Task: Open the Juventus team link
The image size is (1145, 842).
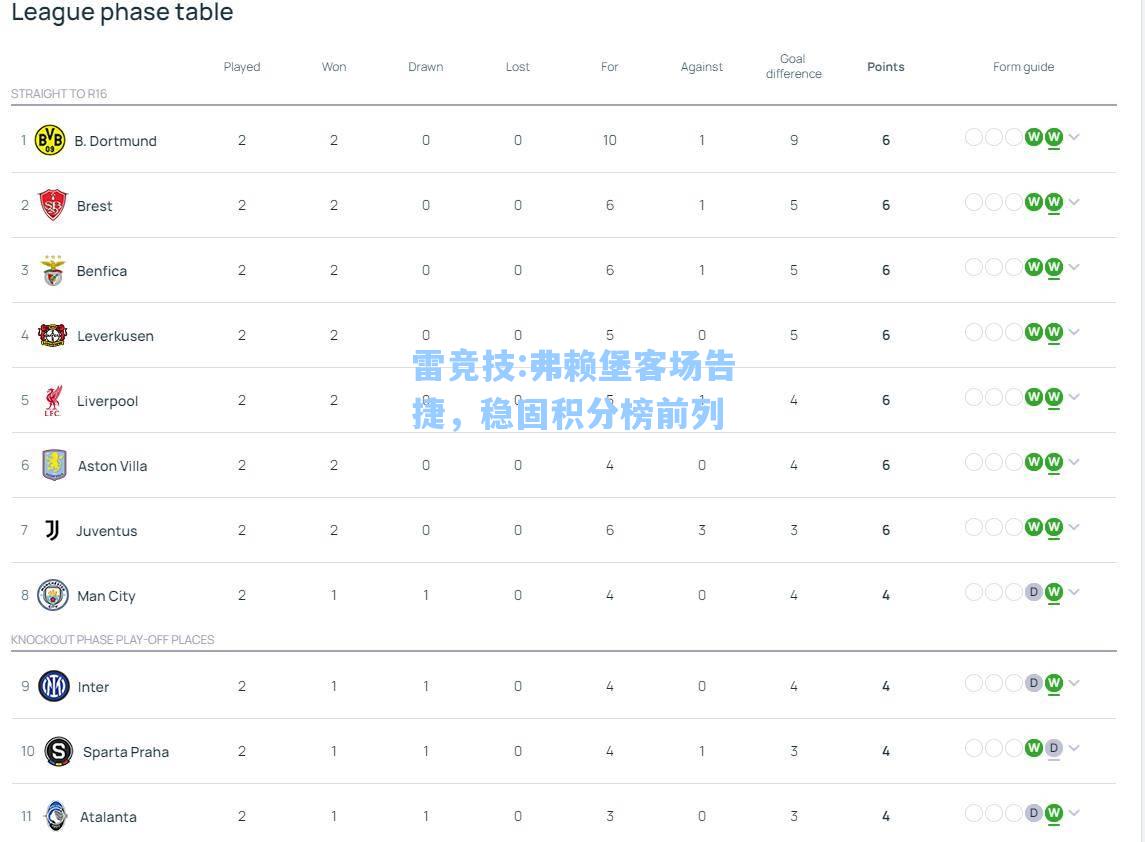Action: pyautogui.click(x=107, y=531)
